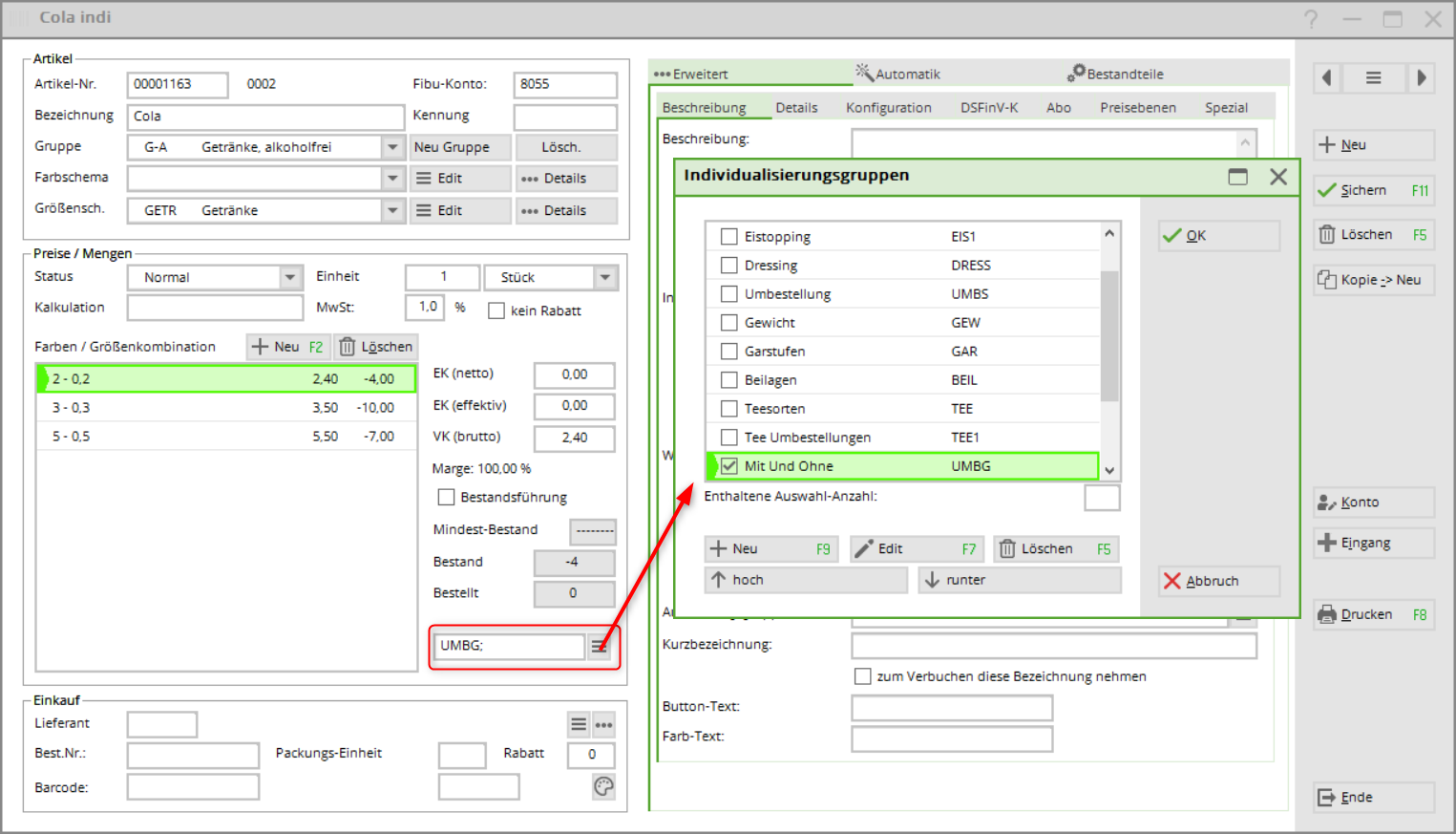Click the color palette icon in Einkauf
The height and width of the screenshot is (834, 1456).
(x=603, y=786)
